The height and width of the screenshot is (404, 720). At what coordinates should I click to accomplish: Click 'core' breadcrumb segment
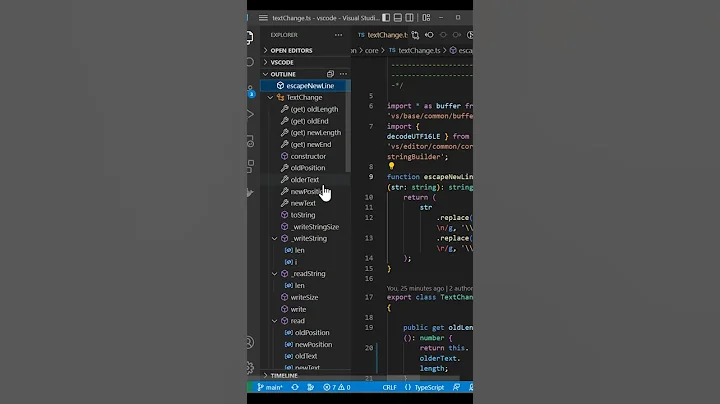pos(371,50)
